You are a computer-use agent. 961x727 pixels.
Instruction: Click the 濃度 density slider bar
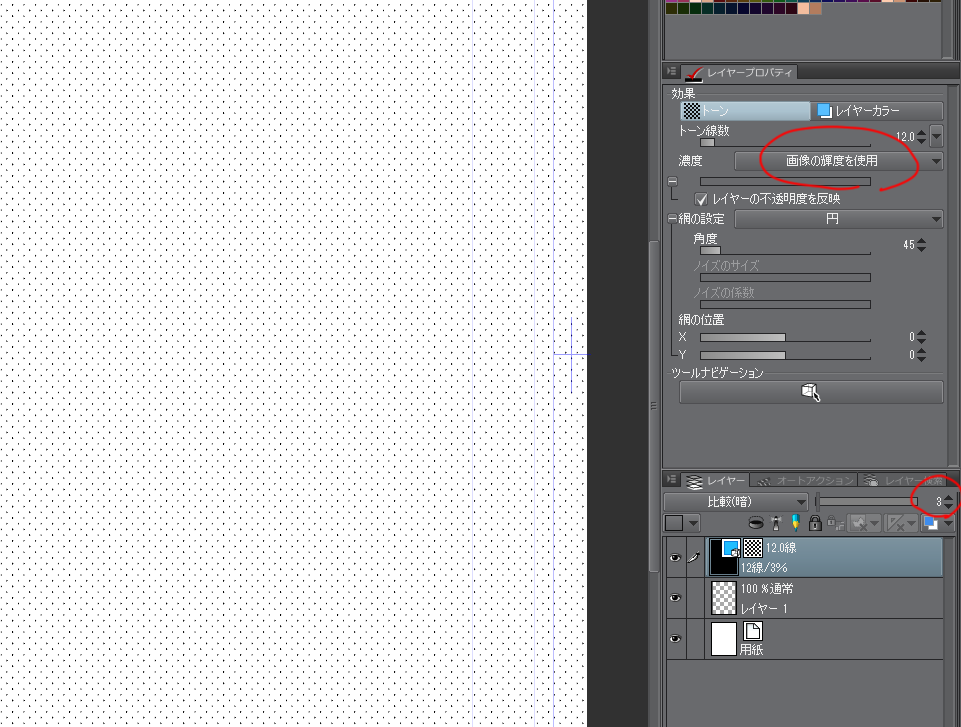pos(785,181)
